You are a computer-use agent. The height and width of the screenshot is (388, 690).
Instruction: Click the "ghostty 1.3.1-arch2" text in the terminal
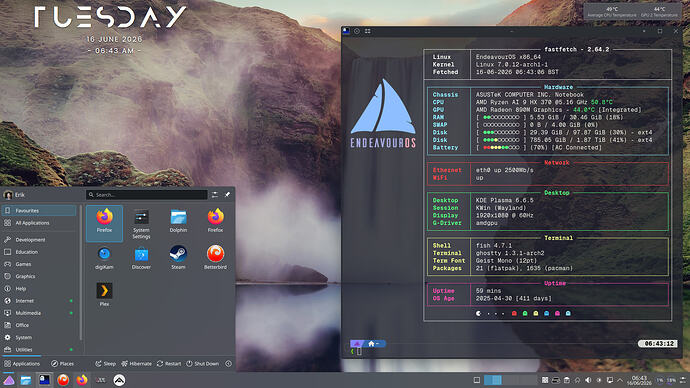click(x=510, y=253)
